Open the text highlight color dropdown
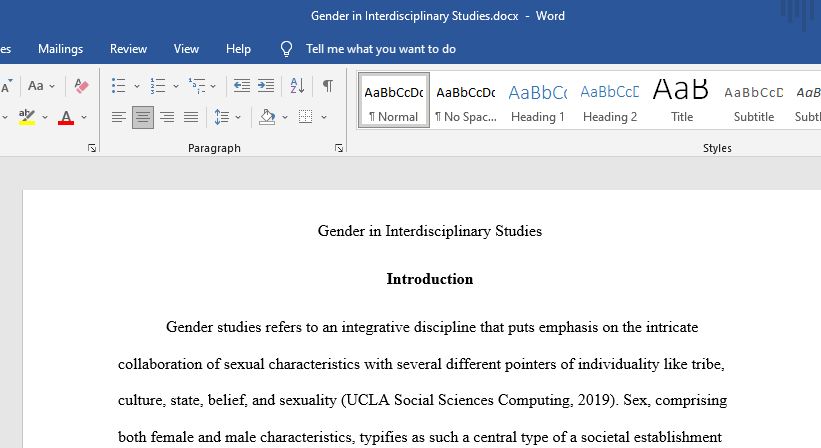Viewport: 821px width, 448px height. click(x=45, y=117)
